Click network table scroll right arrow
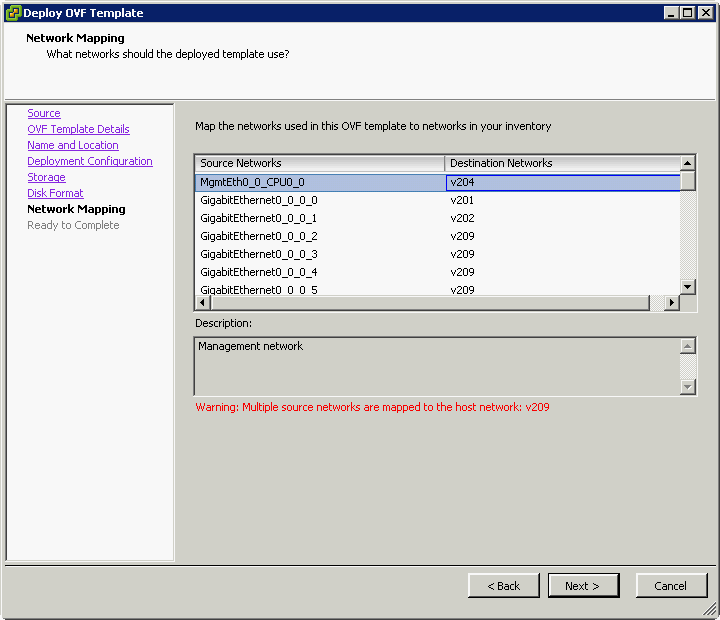Screen dimensions: 720x620 672,303
